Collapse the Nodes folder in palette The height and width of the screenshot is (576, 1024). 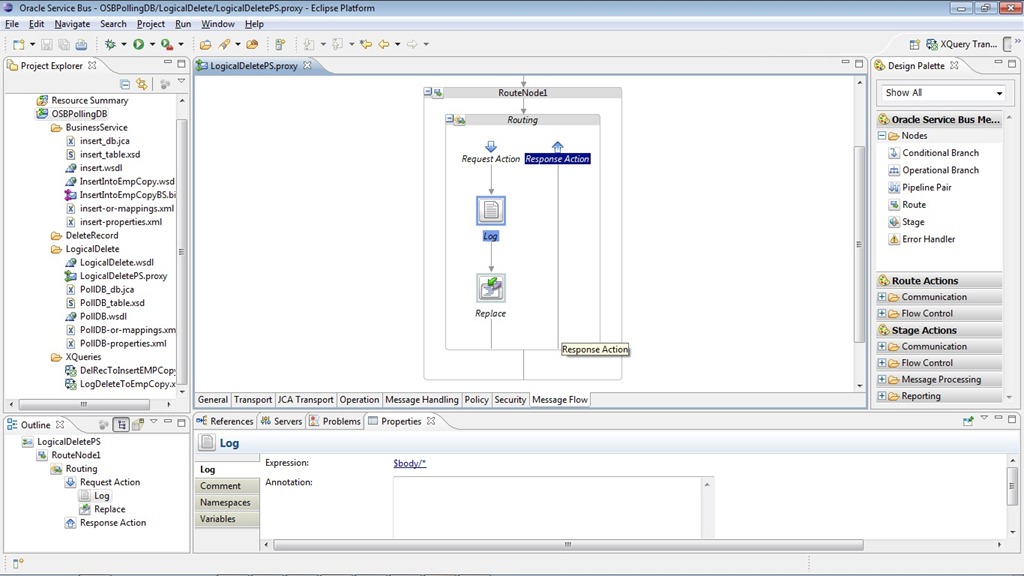point(882,136)
